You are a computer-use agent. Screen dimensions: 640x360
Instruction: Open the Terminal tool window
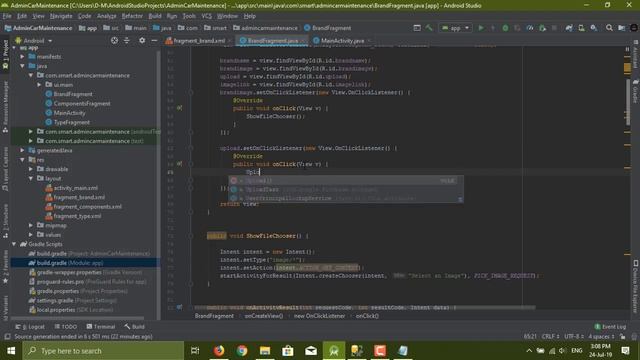click(x=101, y=327)
